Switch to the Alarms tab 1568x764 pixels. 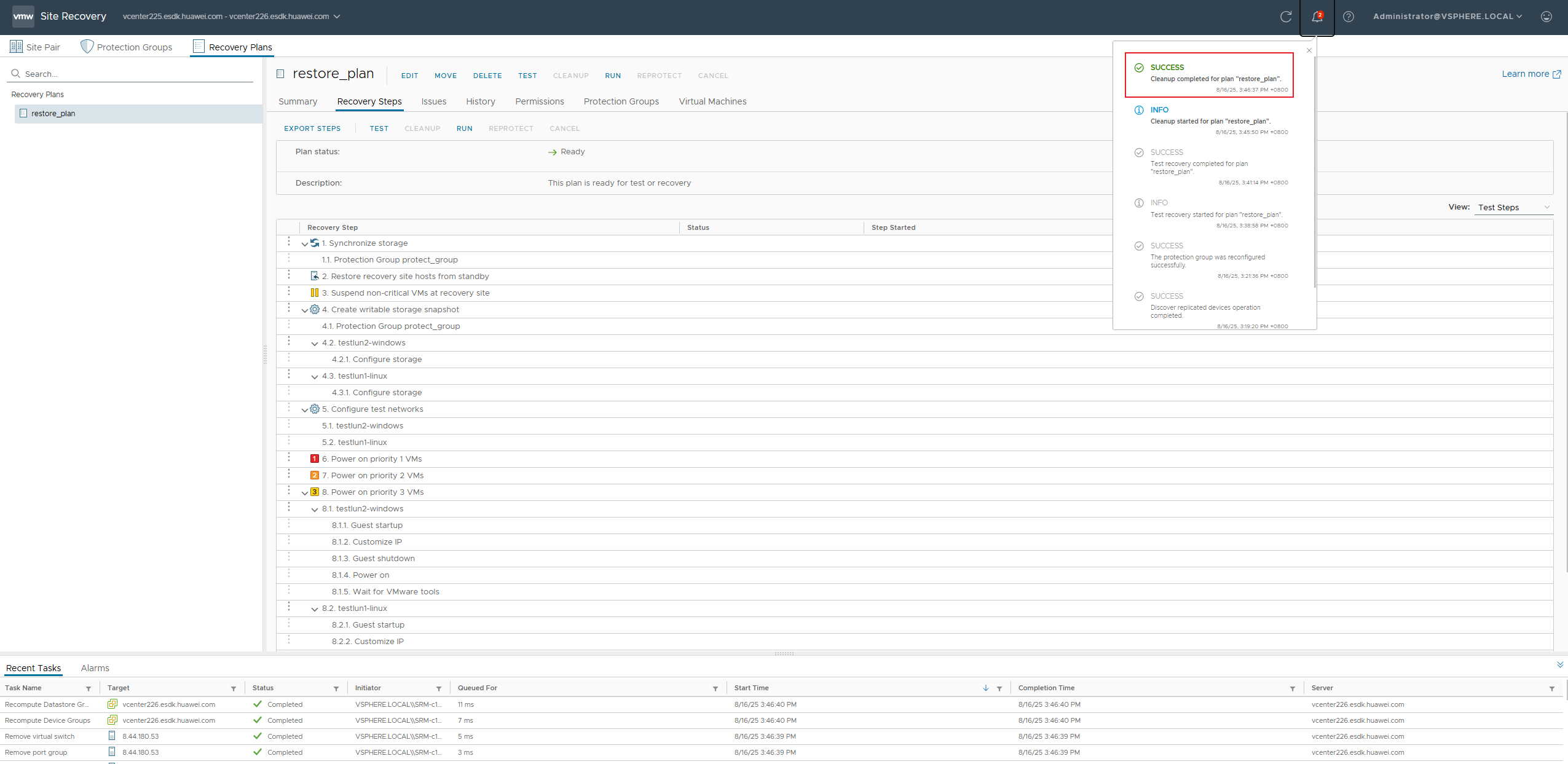coord(95,668)
